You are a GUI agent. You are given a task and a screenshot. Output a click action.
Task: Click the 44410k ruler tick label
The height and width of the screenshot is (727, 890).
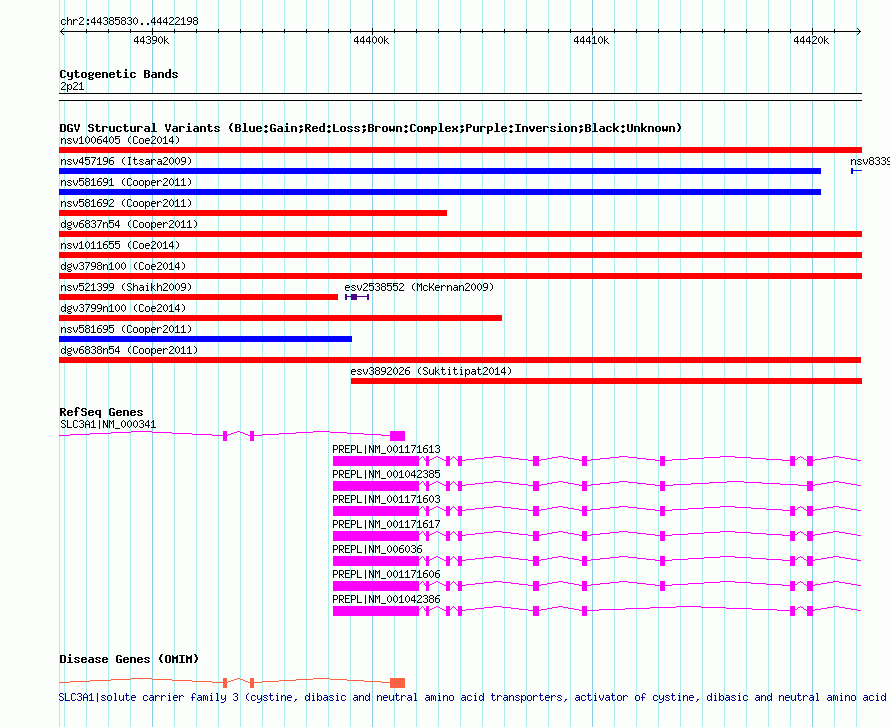pos(591,40)
